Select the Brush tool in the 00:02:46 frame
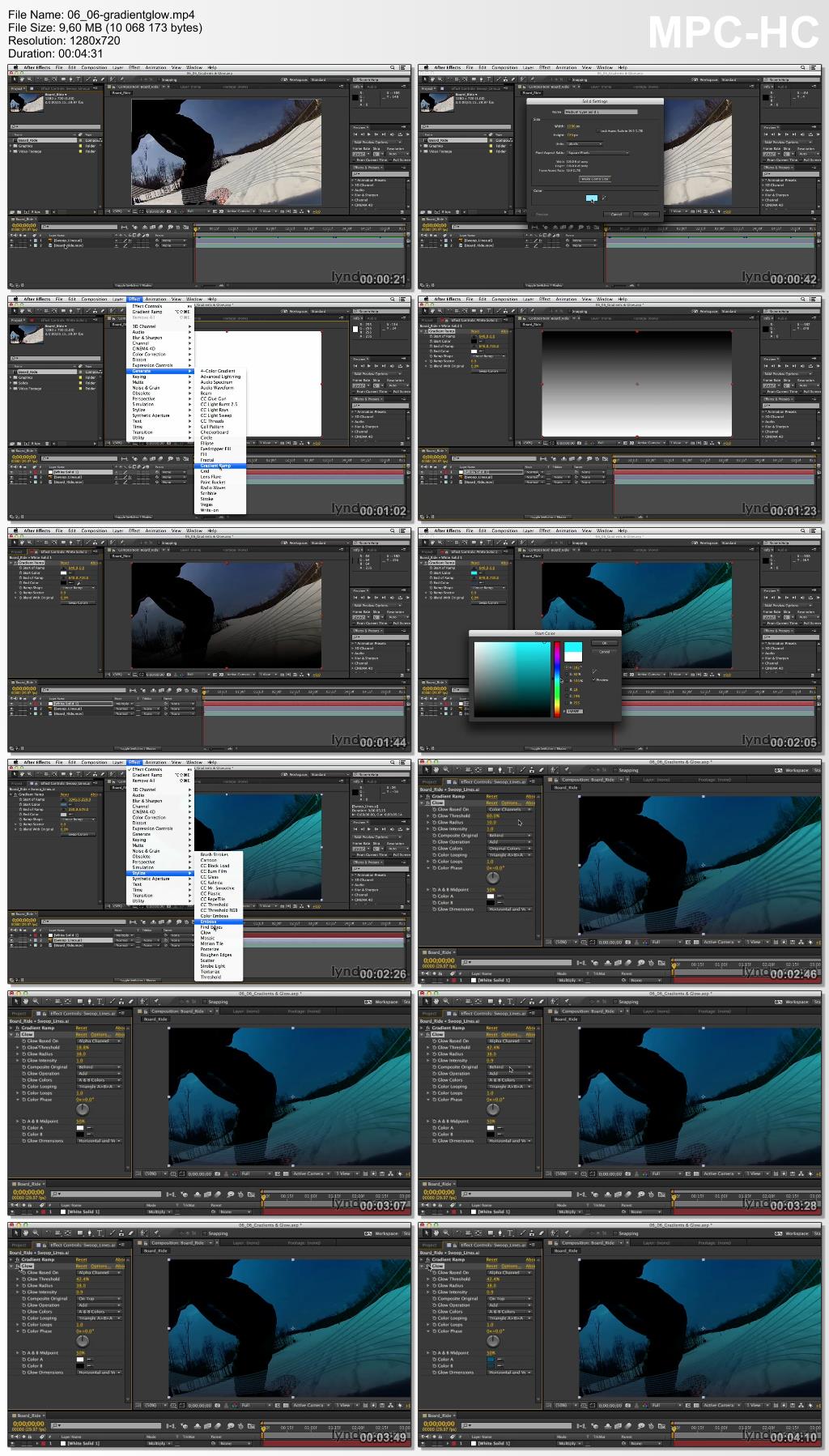 tap(522, 770)
